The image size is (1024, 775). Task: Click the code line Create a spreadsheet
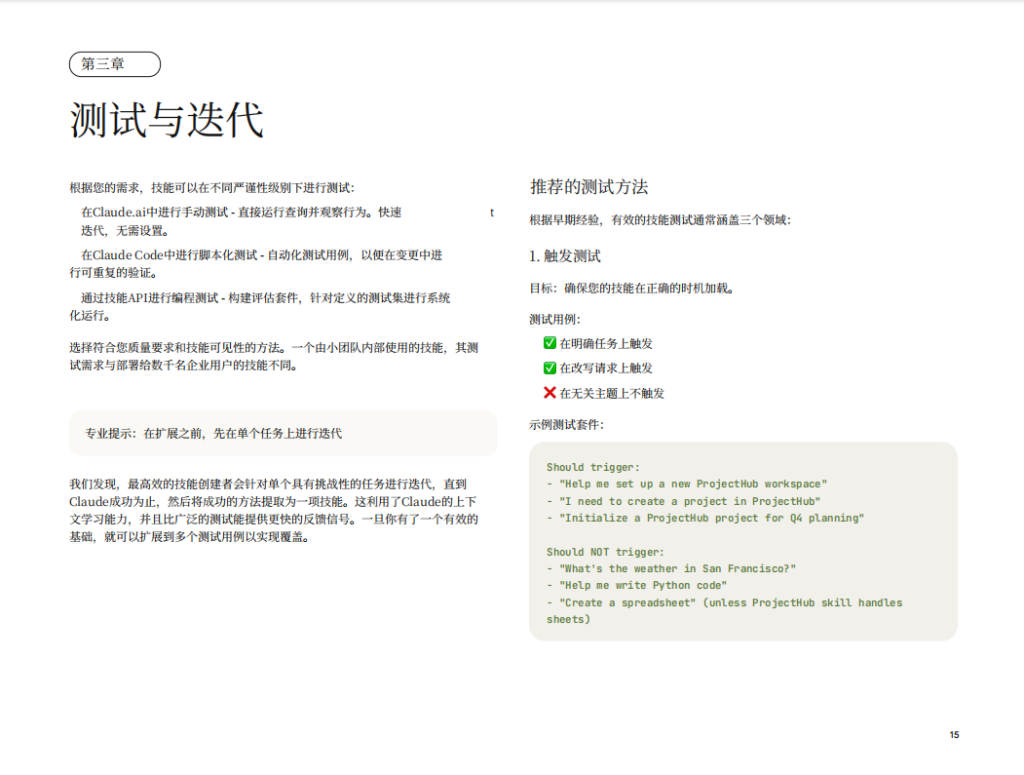click(x=724, y=611)
